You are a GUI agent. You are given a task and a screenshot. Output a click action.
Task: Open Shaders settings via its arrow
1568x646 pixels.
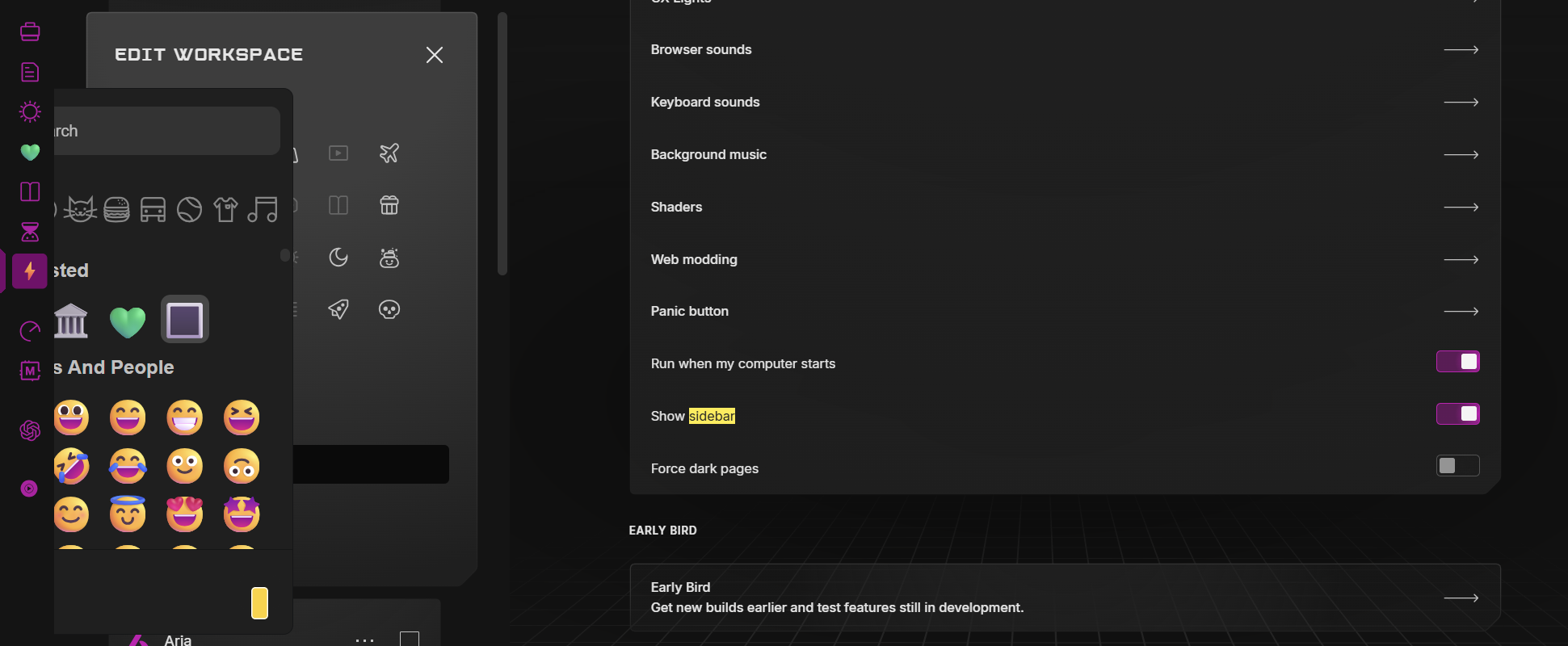click(x=1461, y=208)
